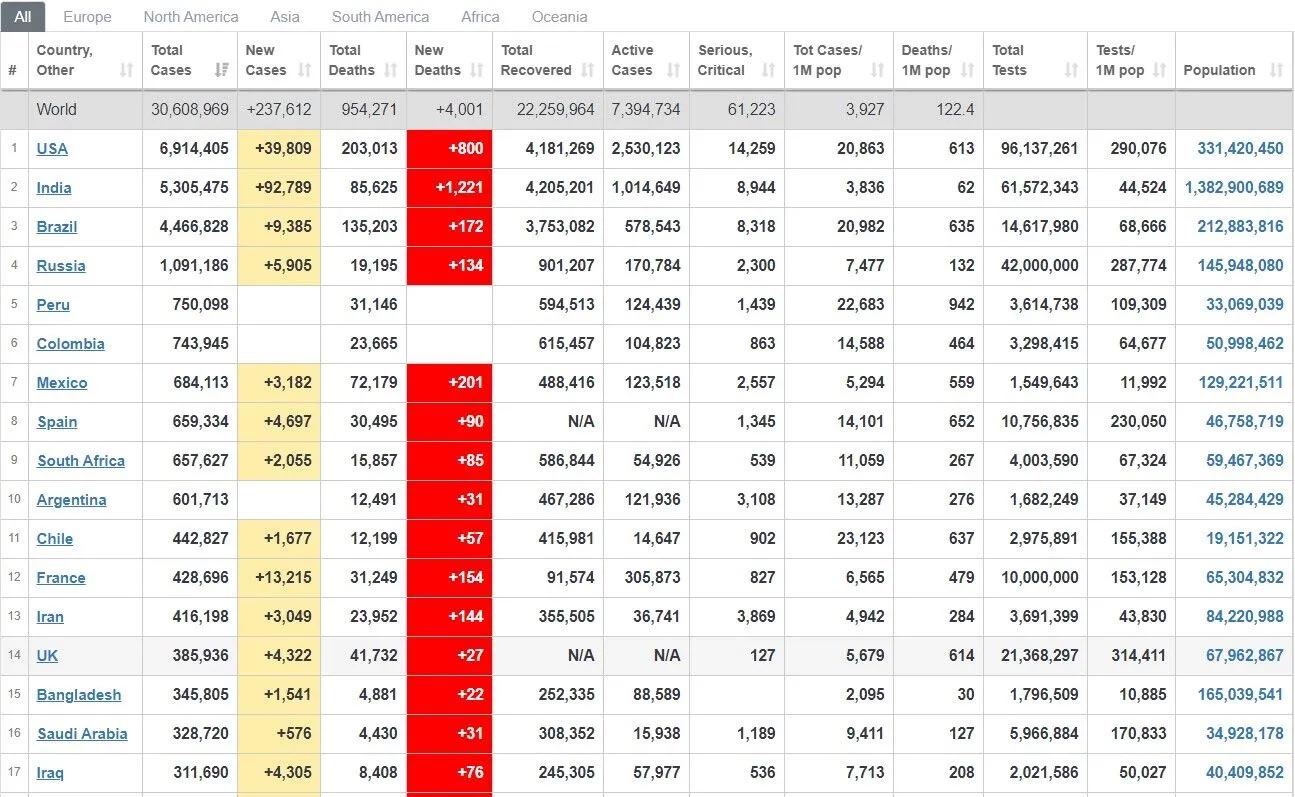Click Brazil's population figure link

coord(1240,227)
